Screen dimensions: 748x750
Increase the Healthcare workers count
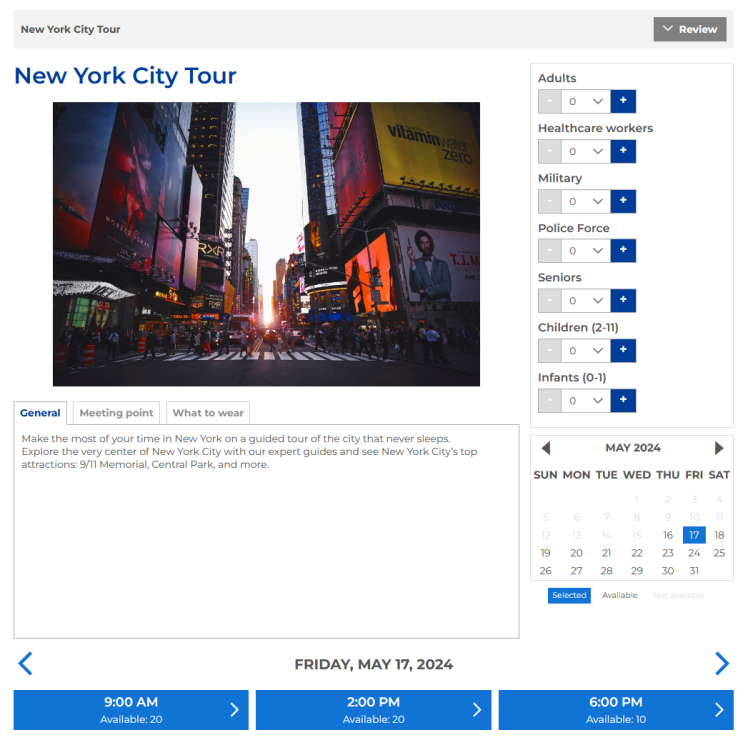click(x=623, y=151)
